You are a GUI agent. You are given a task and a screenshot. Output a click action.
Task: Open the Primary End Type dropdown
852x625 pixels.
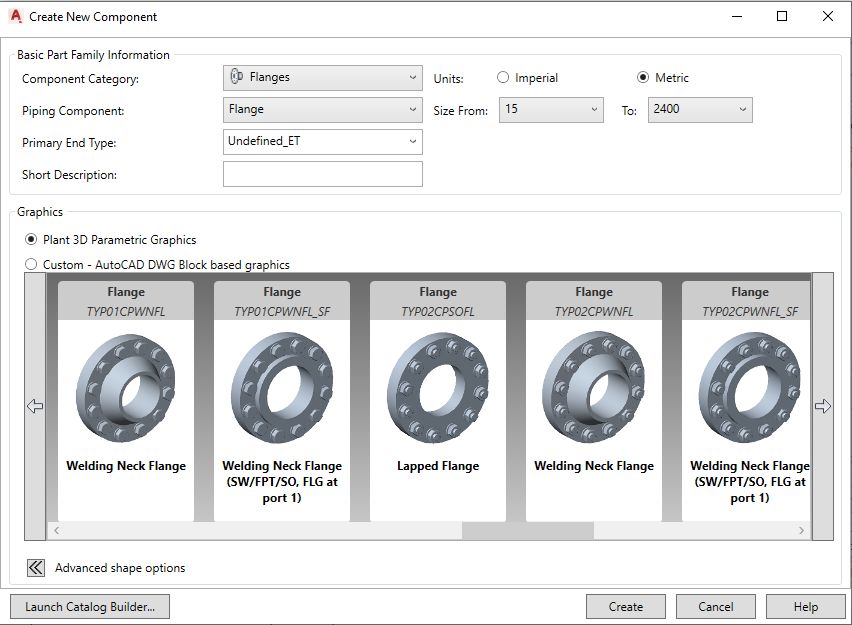click(323, 142)
